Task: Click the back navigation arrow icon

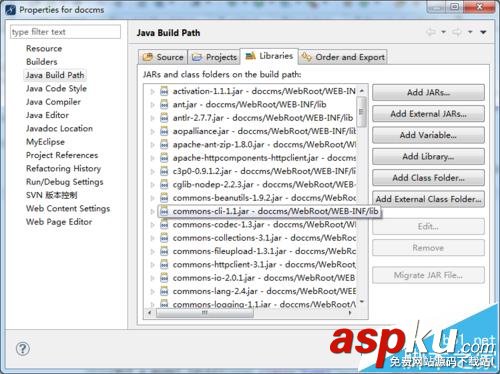Action: tap(432, 32)
